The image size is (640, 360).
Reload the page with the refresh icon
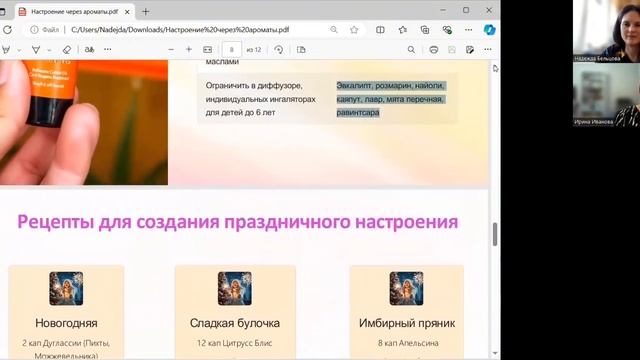coord(7,30)
